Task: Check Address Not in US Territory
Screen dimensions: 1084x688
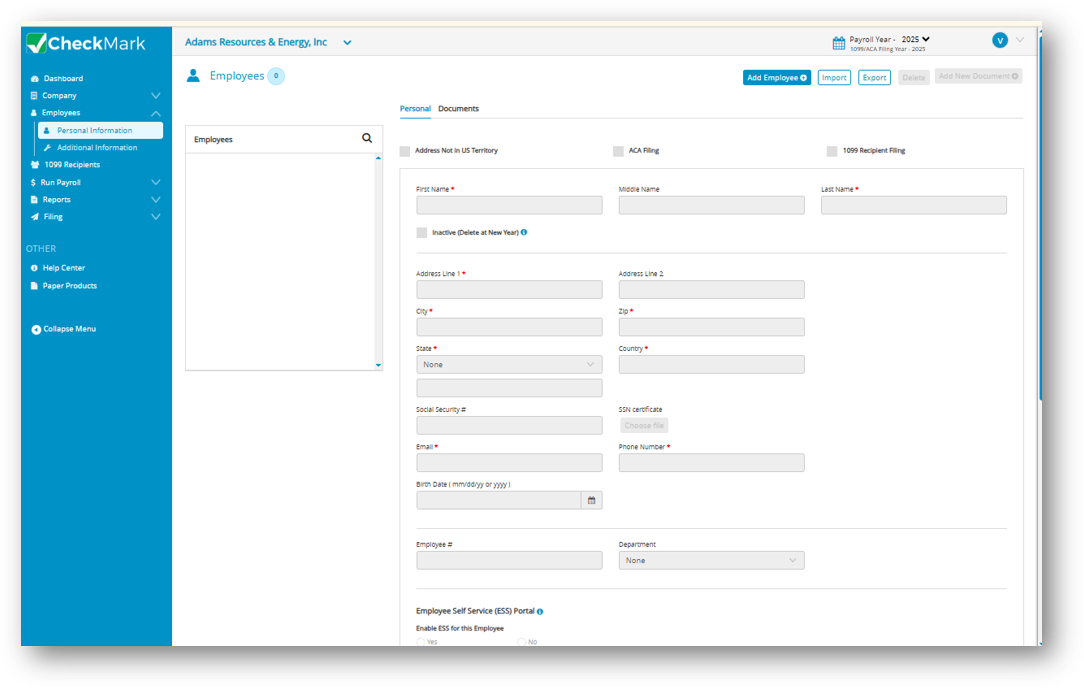Action: (405, 151)
